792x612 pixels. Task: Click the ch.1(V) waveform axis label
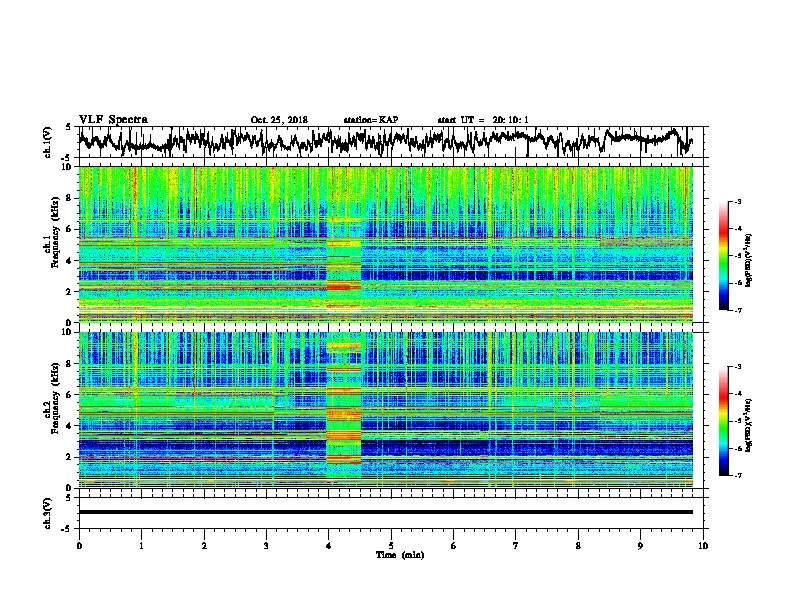pyautogui.click(x=48, y=142)
